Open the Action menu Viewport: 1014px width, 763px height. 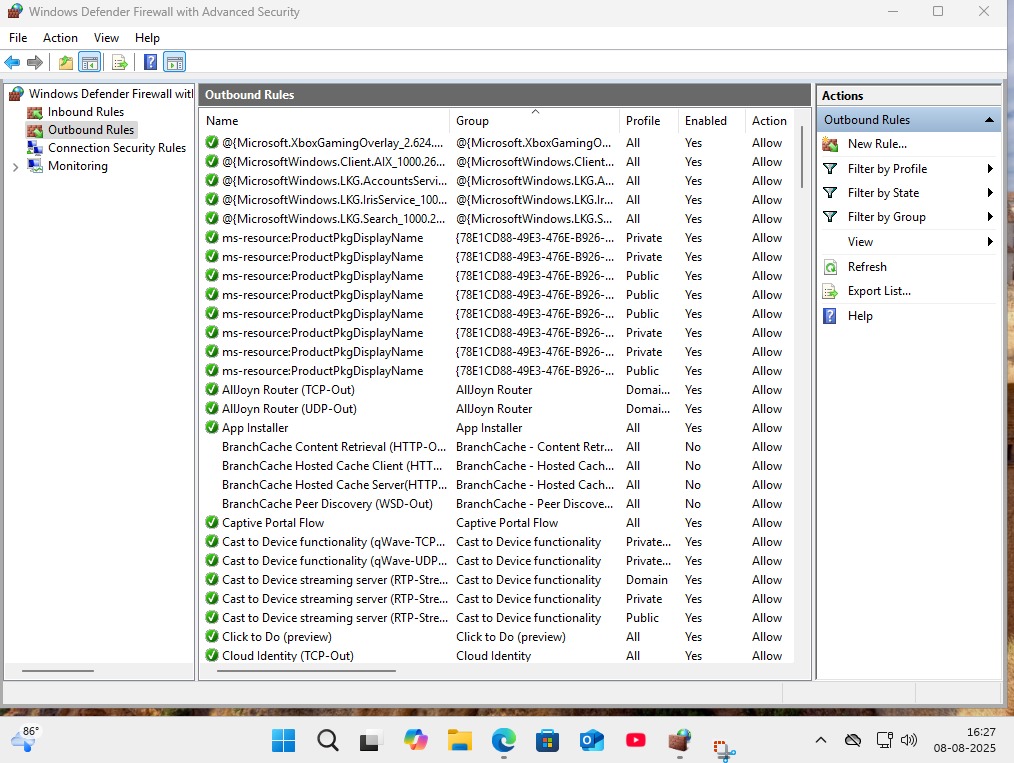[60, 38]
